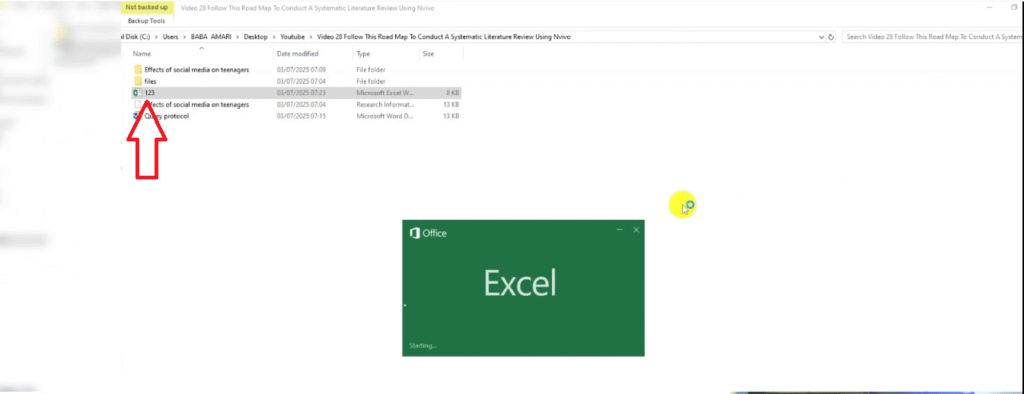This screenshot has width=1024, height=394.
Task: Click the Microsoft Excel W... type cell
Action: [x=385, y=93]
